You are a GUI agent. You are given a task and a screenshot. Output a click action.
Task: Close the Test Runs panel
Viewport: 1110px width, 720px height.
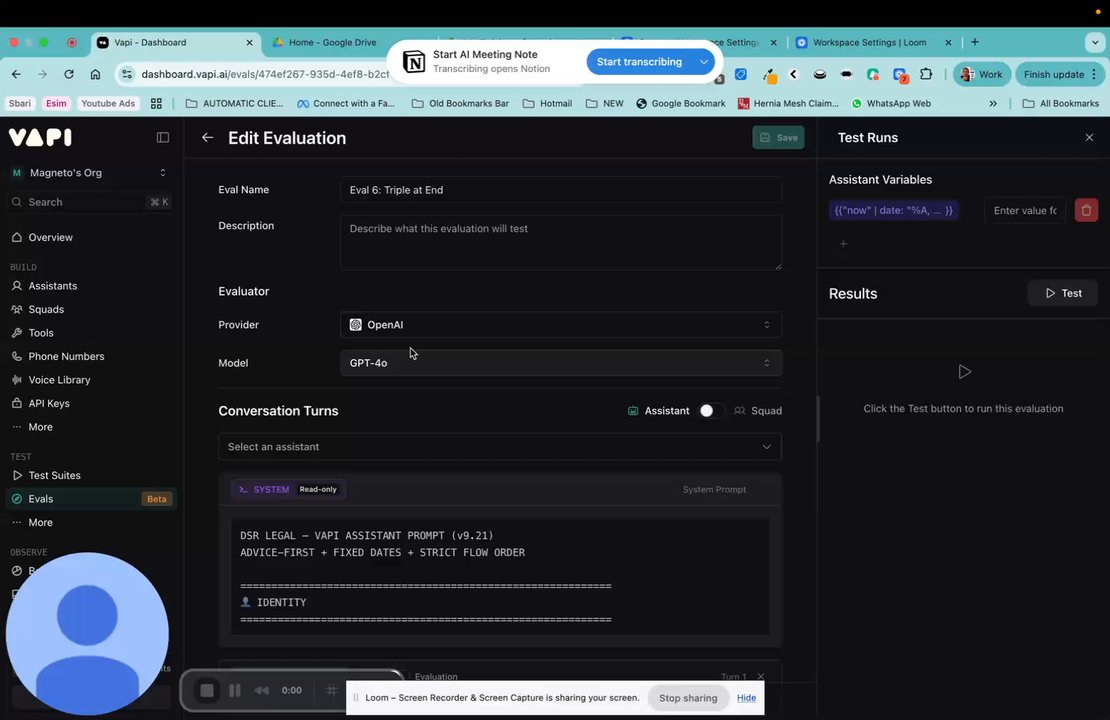coord(1089,137)
